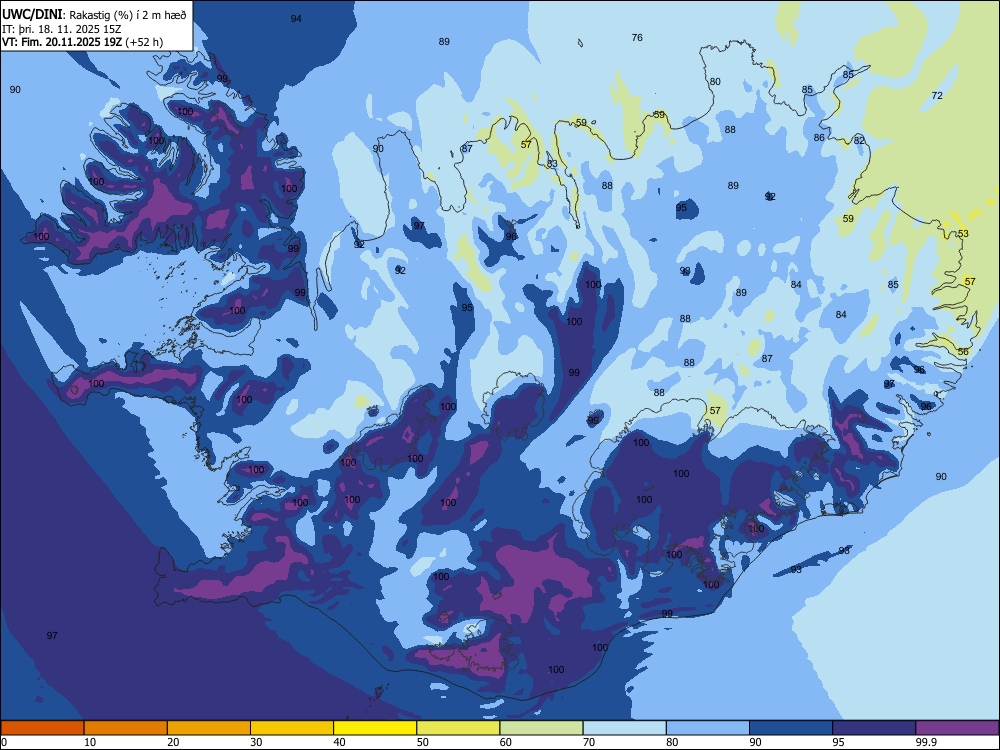Click the '56' humidity value on the map

pyautogui.click(x=963, y=351)
